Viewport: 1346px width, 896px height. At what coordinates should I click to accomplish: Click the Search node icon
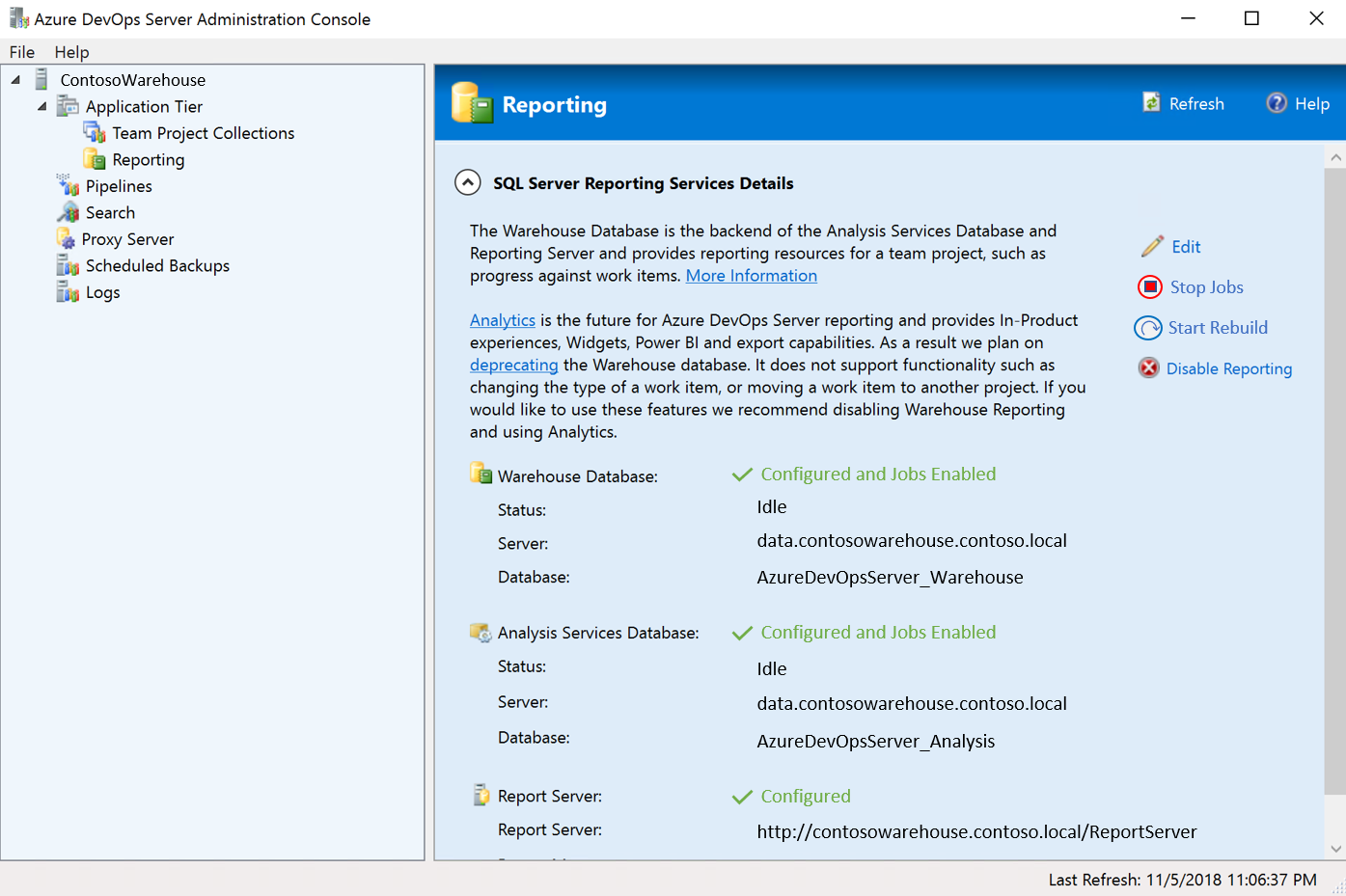(x=68, y=212)
